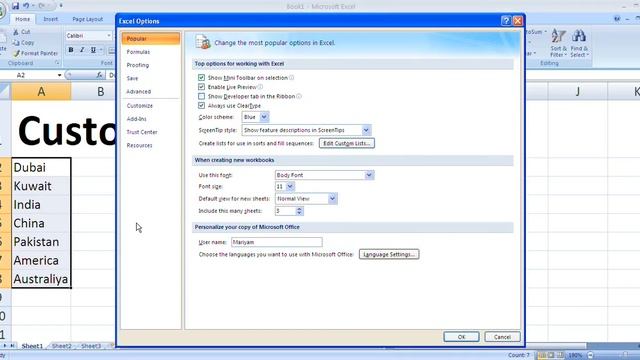Select Sheet1 worksheet tab

pyautogui.click(x=32, y=346)
